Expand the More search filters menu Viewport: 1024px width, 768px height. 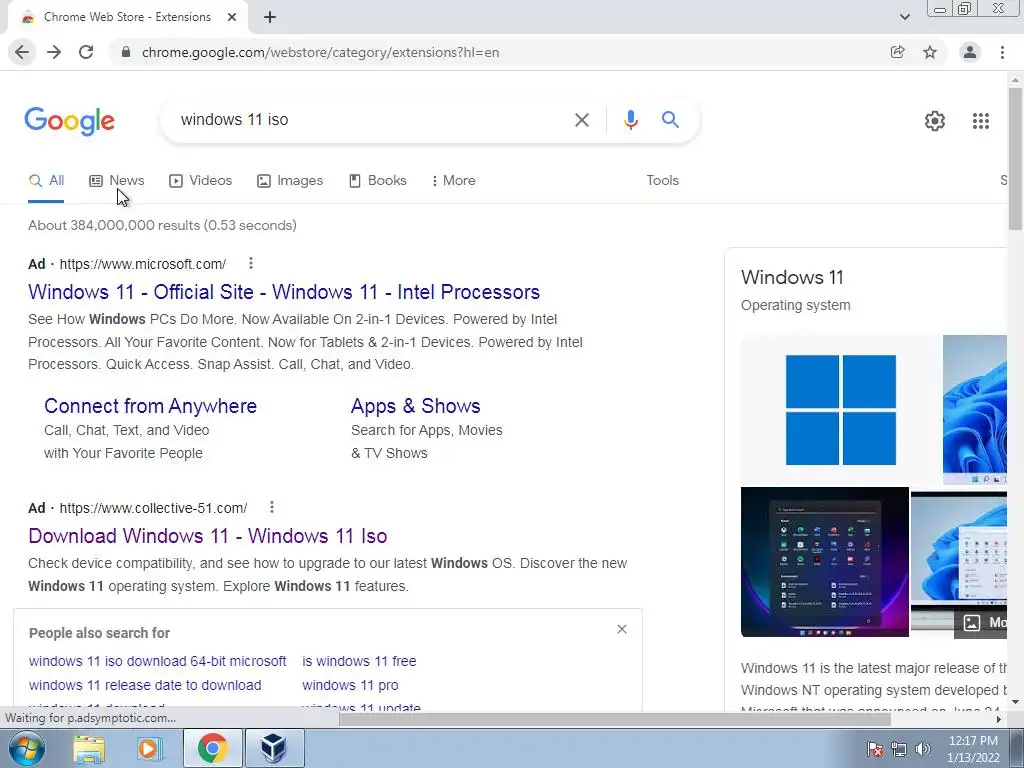pyautogui.click(x=453, y=181)
